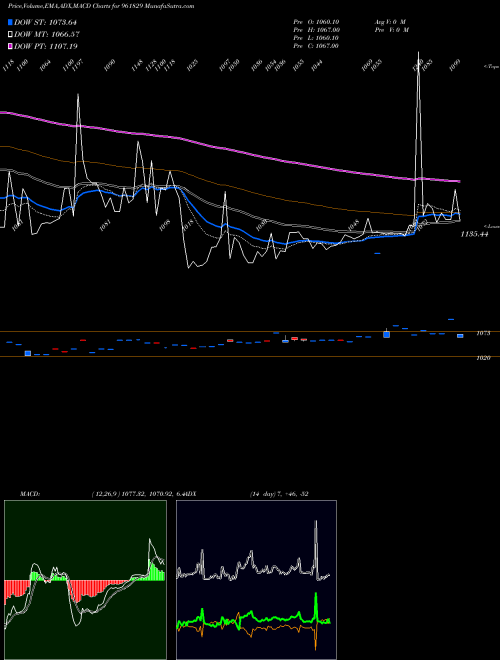This screenshot has height=660, width=500.
Task: Click the 'Avg V: 0 M' text
Action: pos(390,22)
